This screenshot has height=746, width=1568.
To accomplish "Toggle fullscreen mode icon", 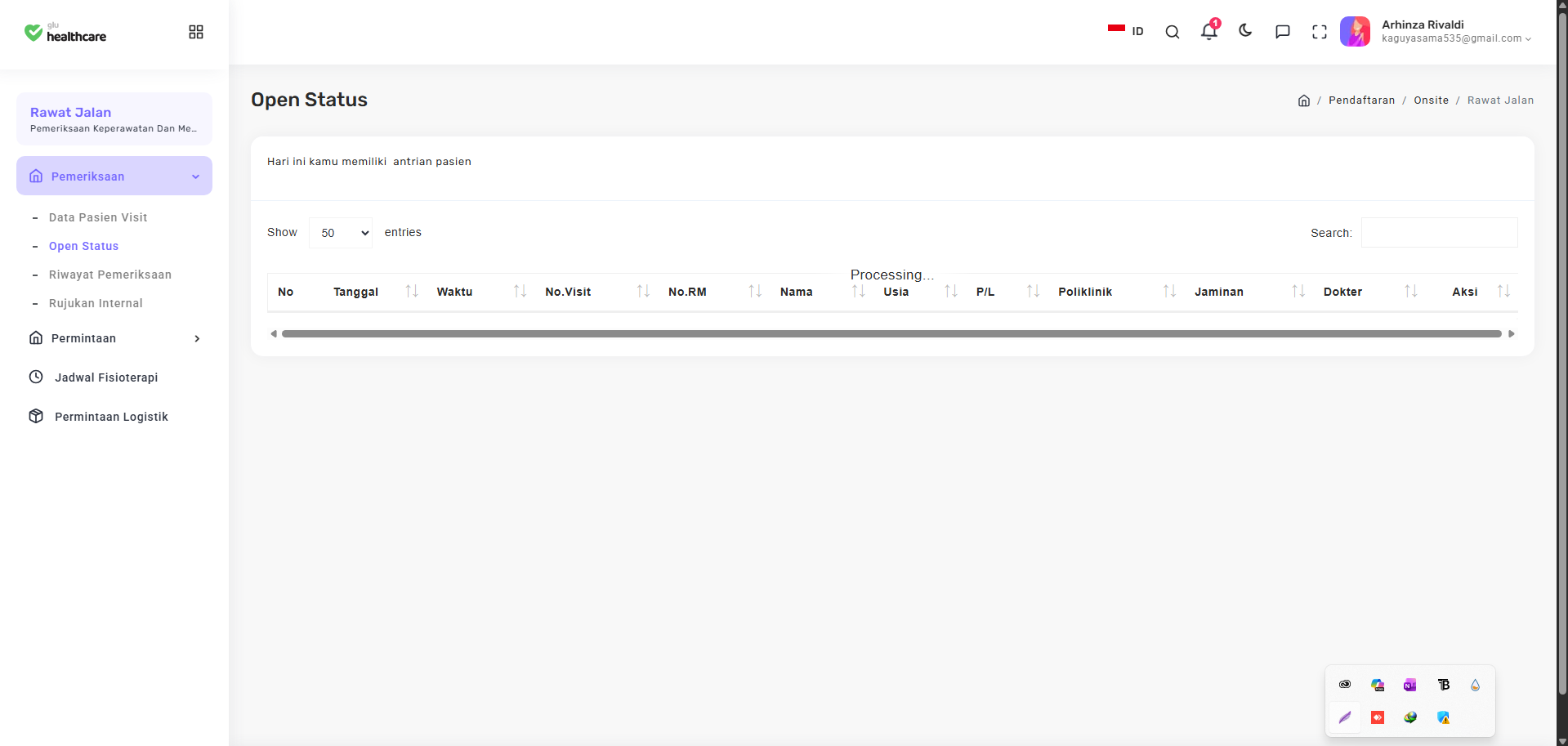I will coord(1320,32).
